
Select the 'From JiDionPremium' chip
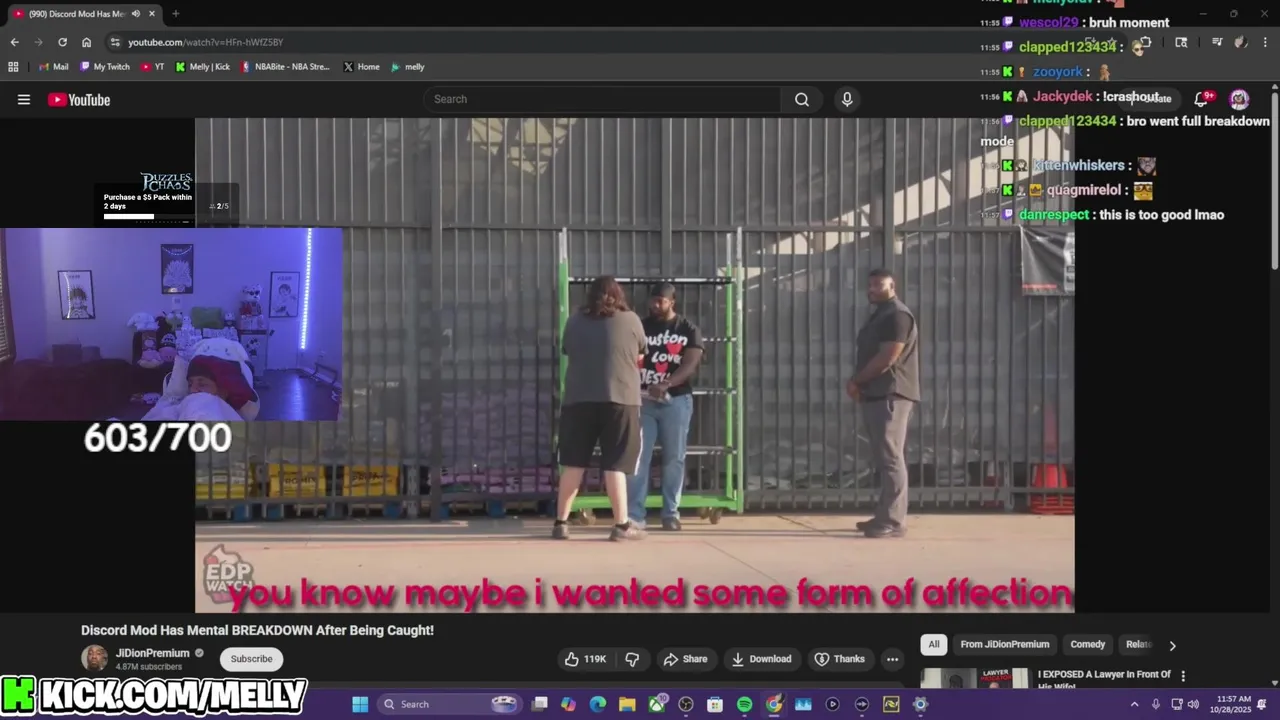click(x=1005, y=644)
